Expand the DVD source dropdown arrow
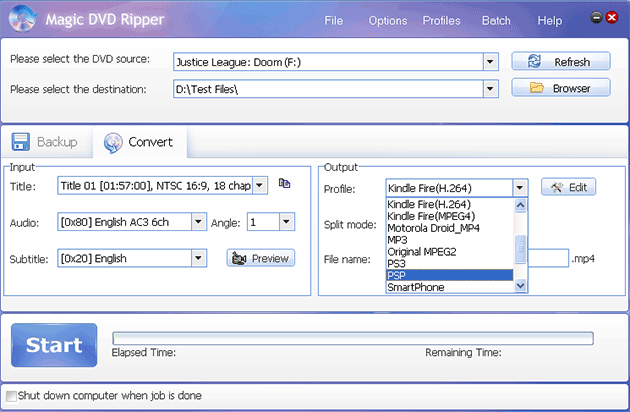 point(490,62)
